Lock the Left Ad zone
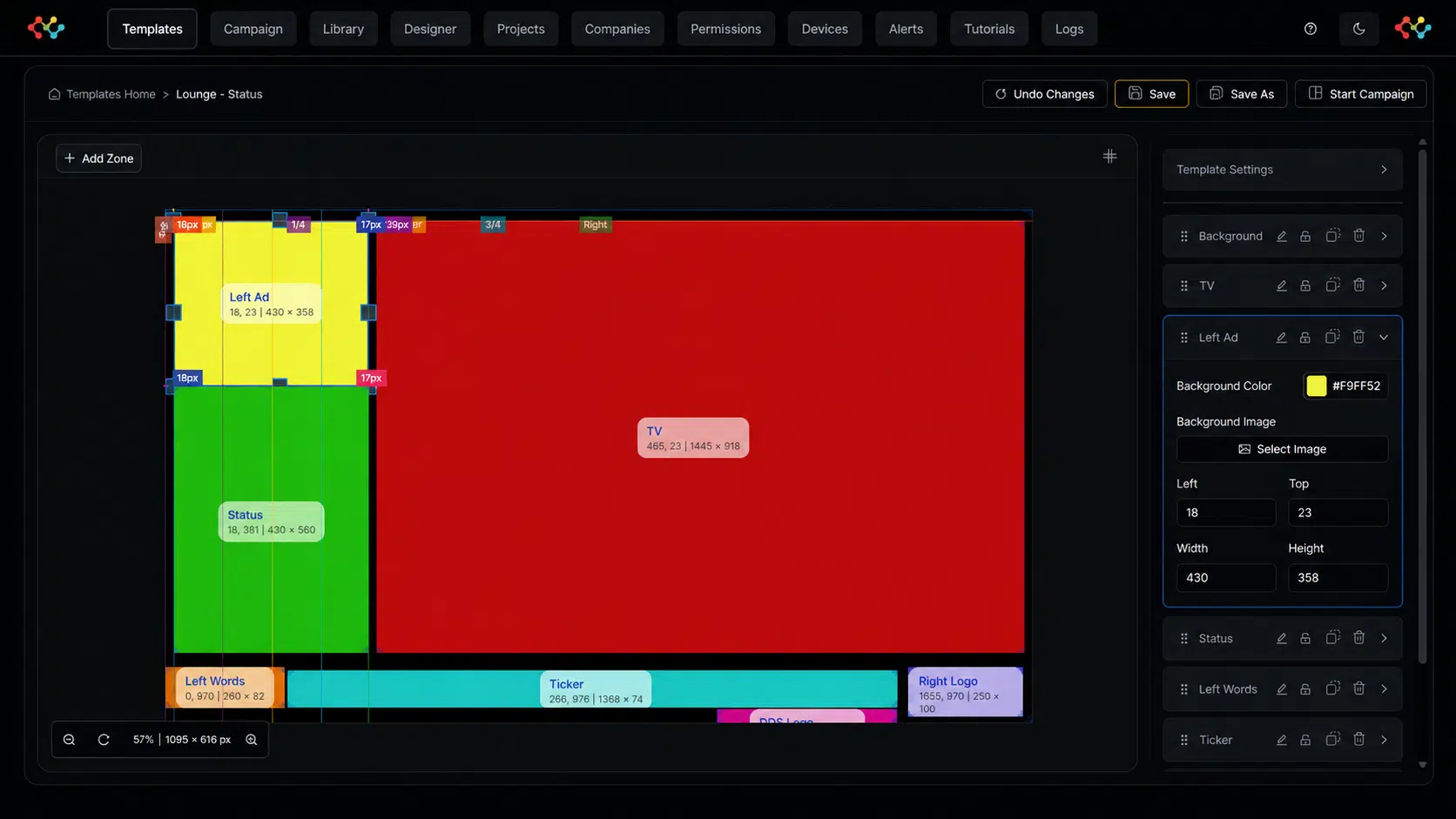This screenshot has height=819, width=1456. (x=1305, y=338)
